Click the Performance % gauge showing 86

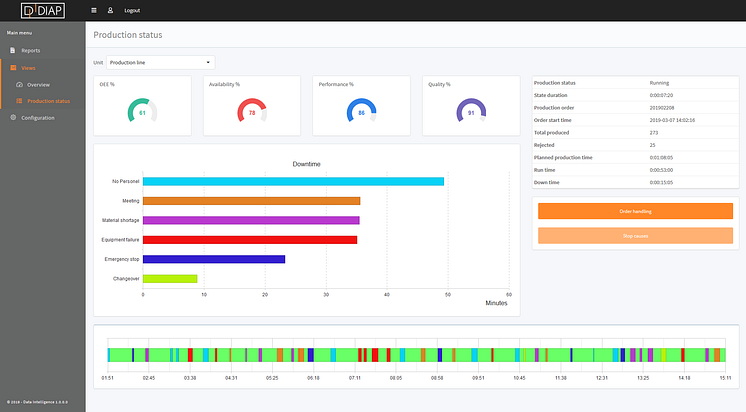(362, 111)
